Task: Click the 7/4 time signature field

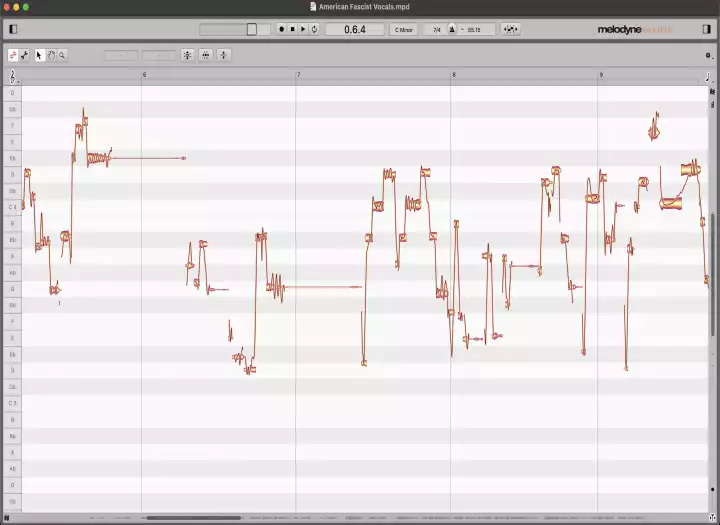Action: [x=436, y=29]
